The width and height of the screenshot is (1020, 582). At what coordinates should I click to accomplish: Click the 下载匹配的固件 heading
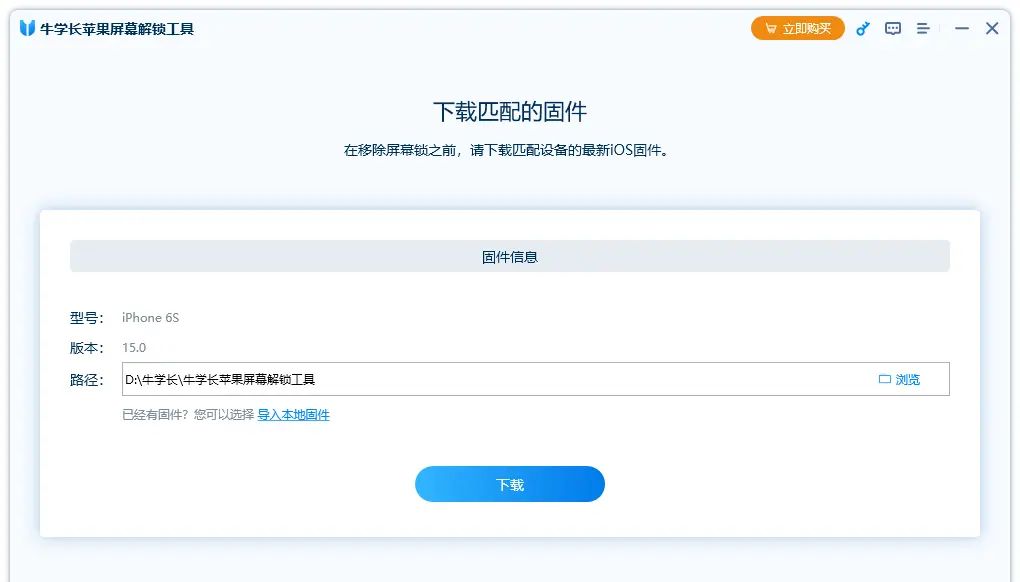click(x=510, y=112)
